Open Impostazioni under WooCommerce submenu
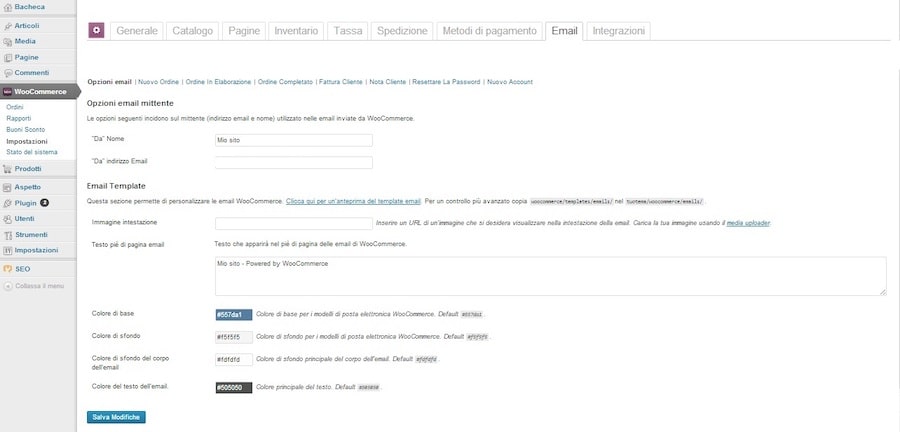The width and height of the screenshot is (900, 432). [x=27, y=142]
